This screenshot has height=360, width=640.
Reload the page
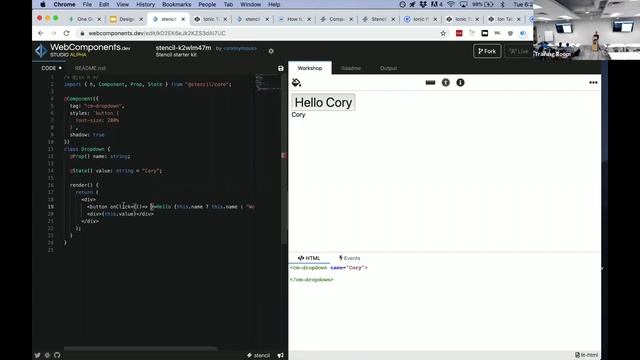[66, 33]
